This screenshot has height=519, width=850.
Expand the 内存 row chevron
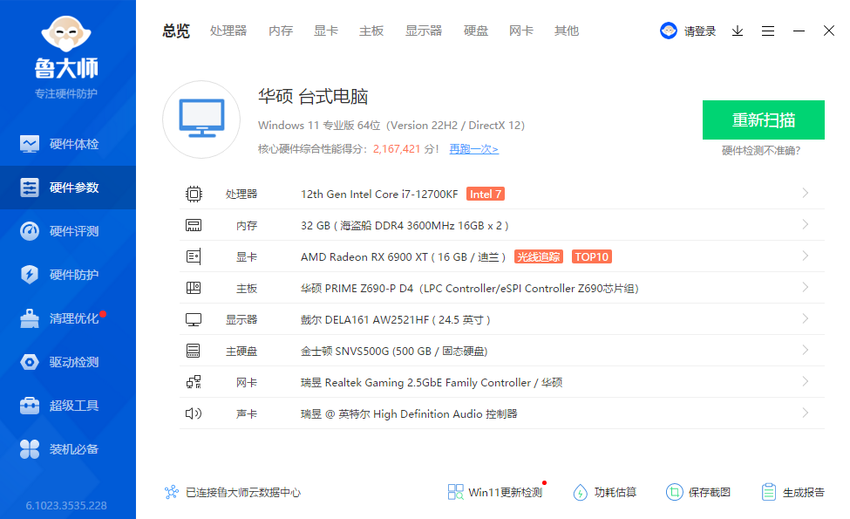805,225
